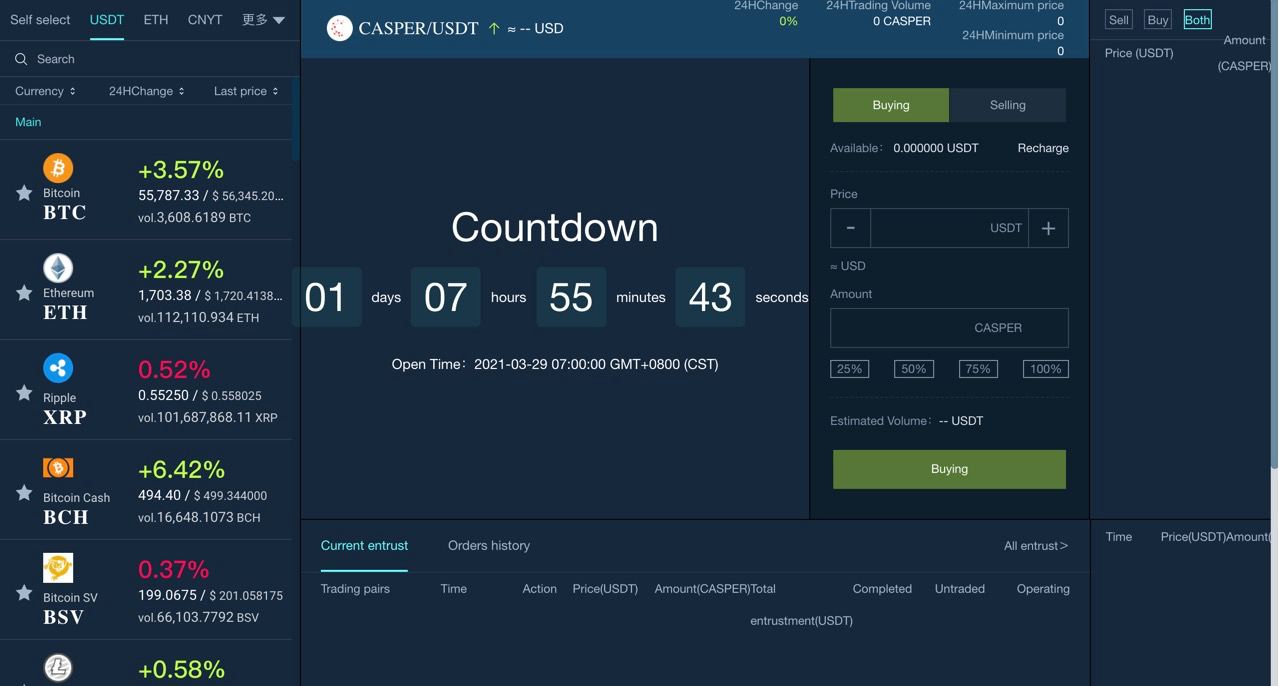Click the Main section label
This screenshot has height=686, width=1279.
28,122
